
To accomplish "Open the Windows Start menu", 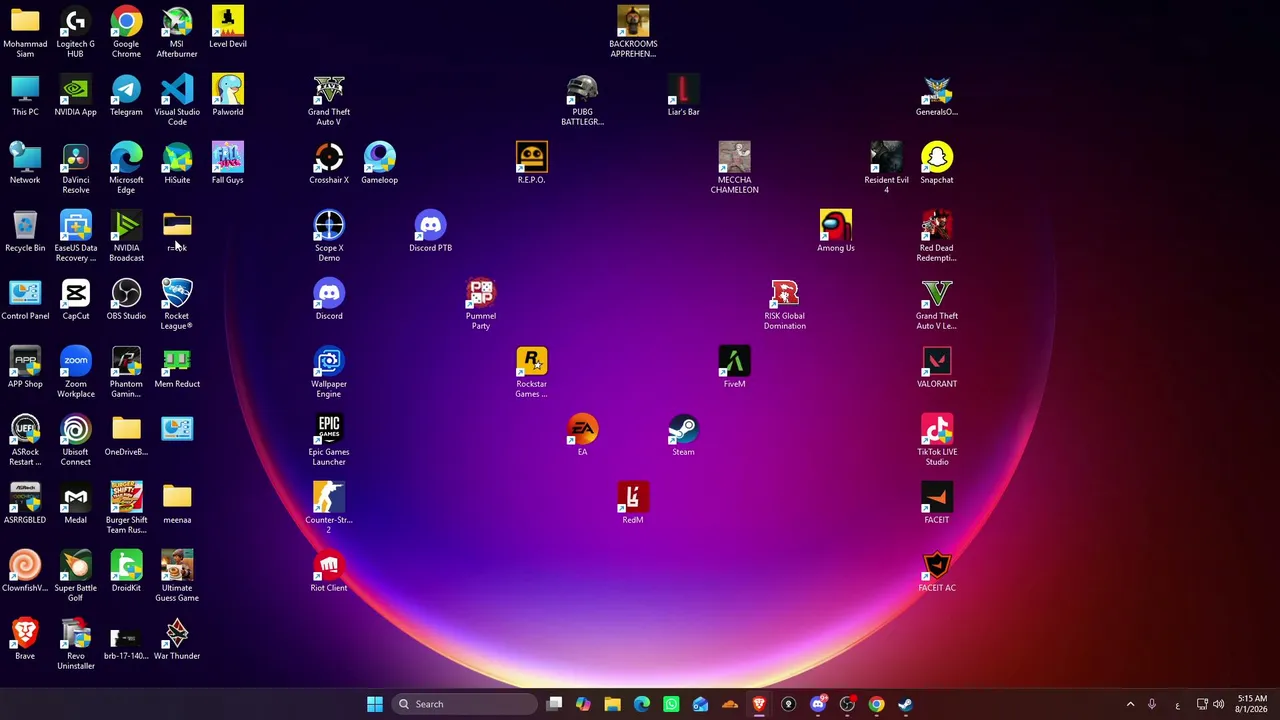I will click(x=374, y=704).
